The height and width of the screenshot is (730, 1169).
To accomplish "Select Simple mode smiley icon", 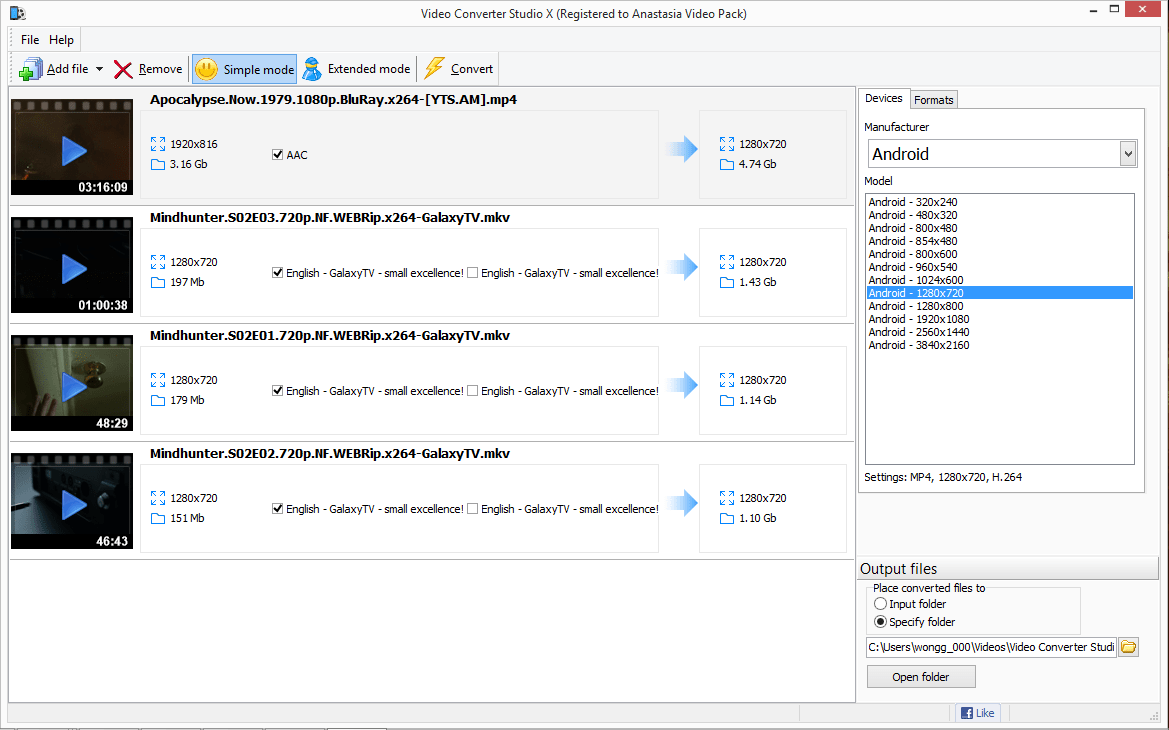I will tap(206, 68).
